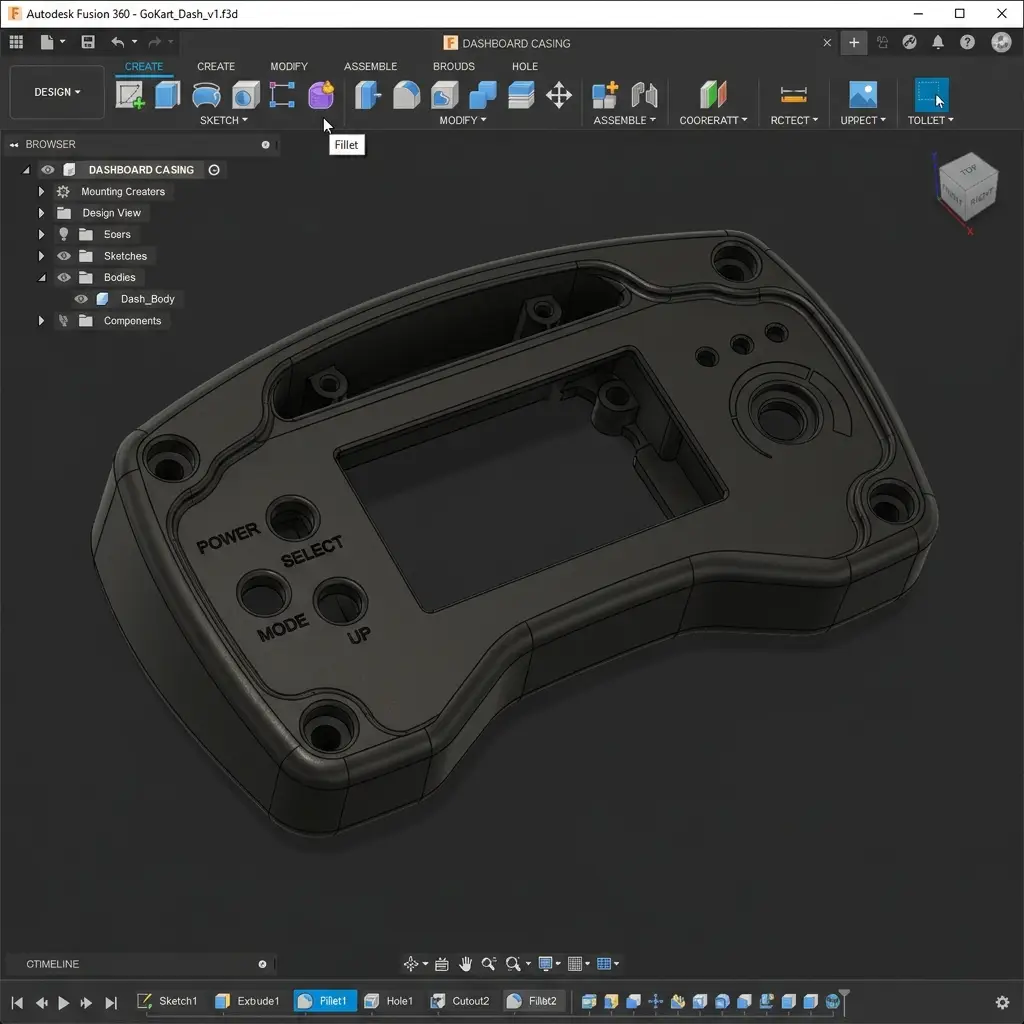Click the purple cylinder create form tool
This screenshot has width=1024, height=1024.
(321, 95)
